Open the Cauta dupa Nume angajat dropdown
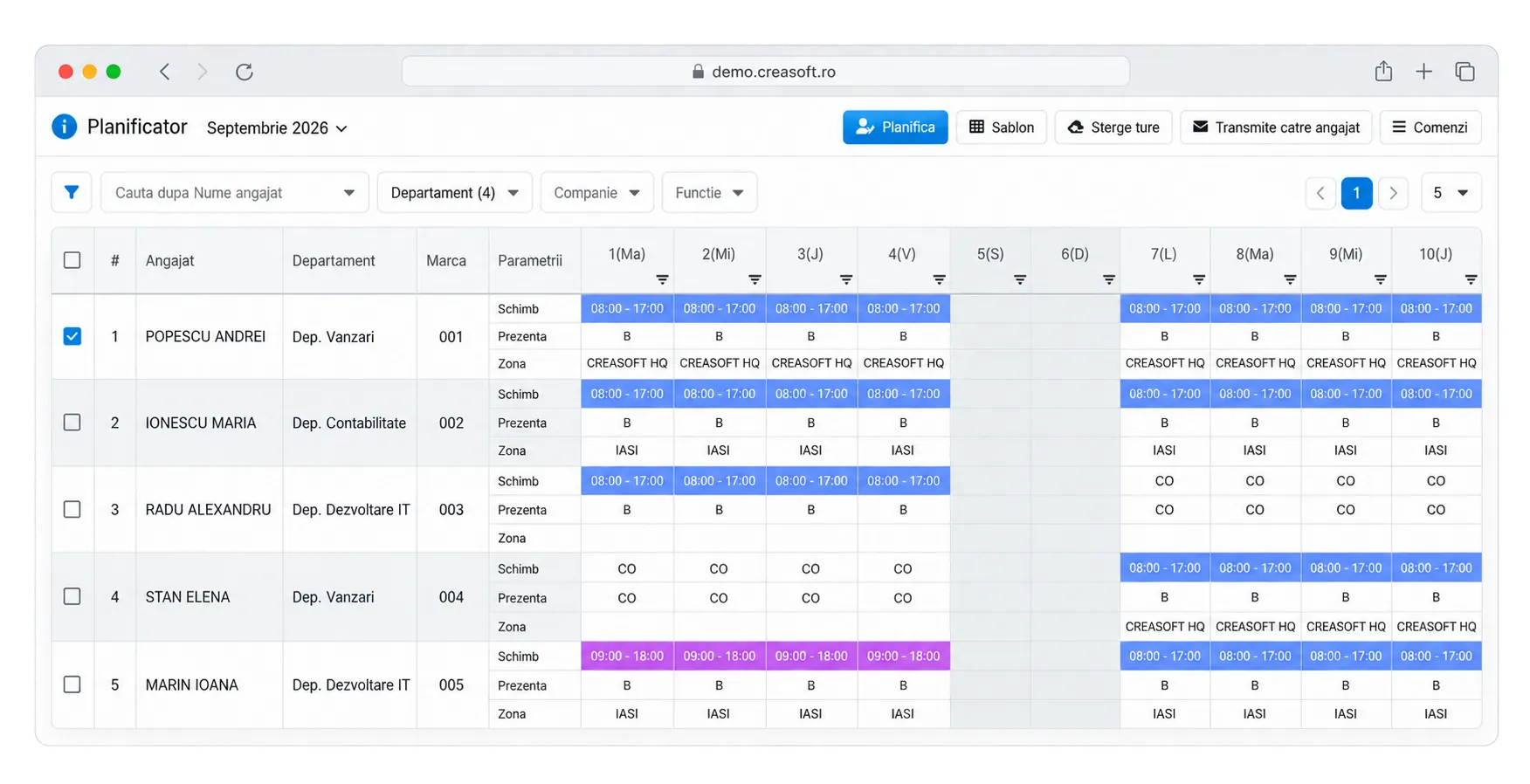The width and height of the screenshot is (1530, 784). pos(235,193)
